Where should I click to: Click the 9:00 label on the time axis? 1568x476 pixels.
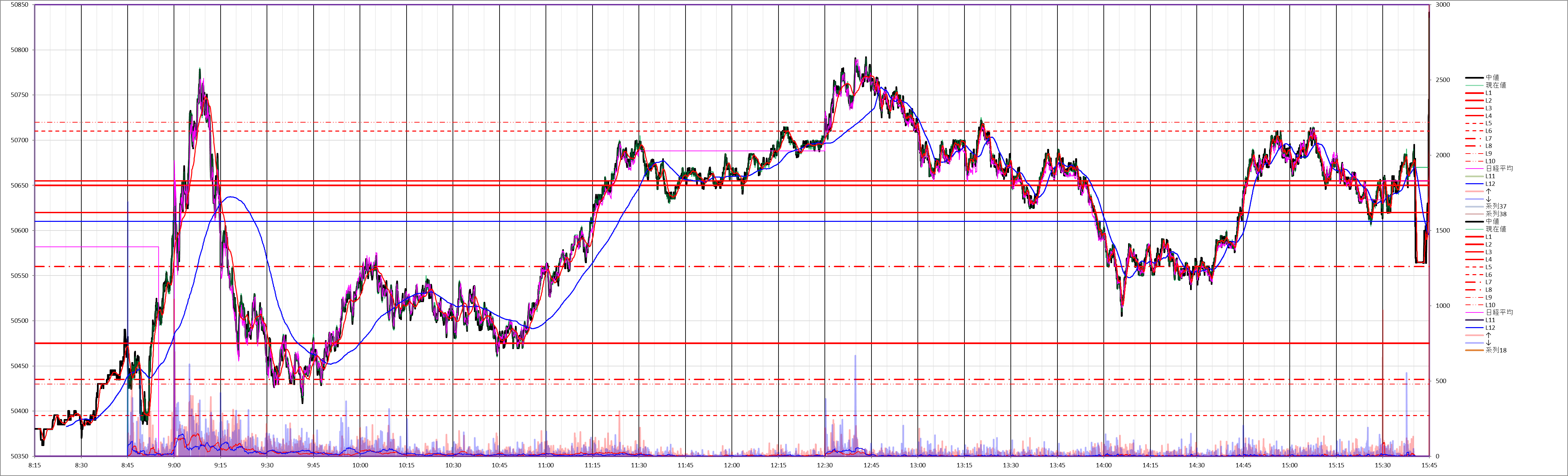pyautogui.click(x=174, y=466)
